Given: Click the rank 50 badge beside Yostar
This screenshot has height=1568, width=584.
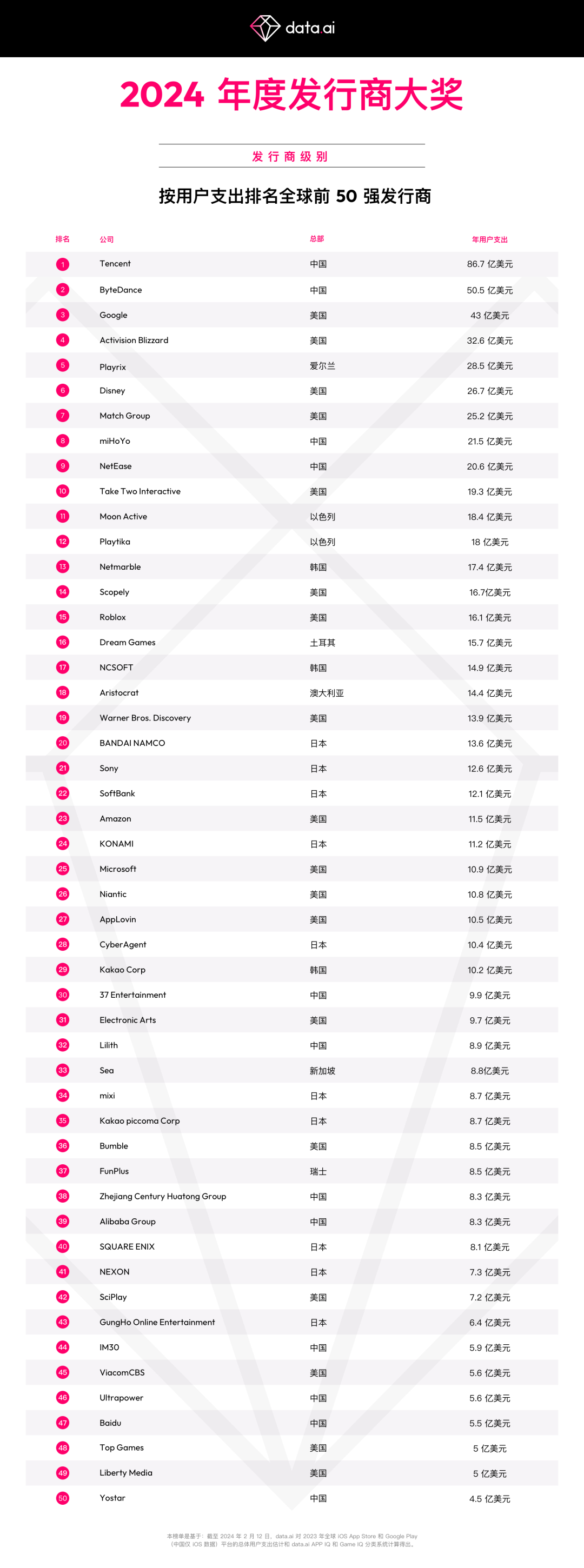Looking at the screenshot, I should tap(63, 1498).
